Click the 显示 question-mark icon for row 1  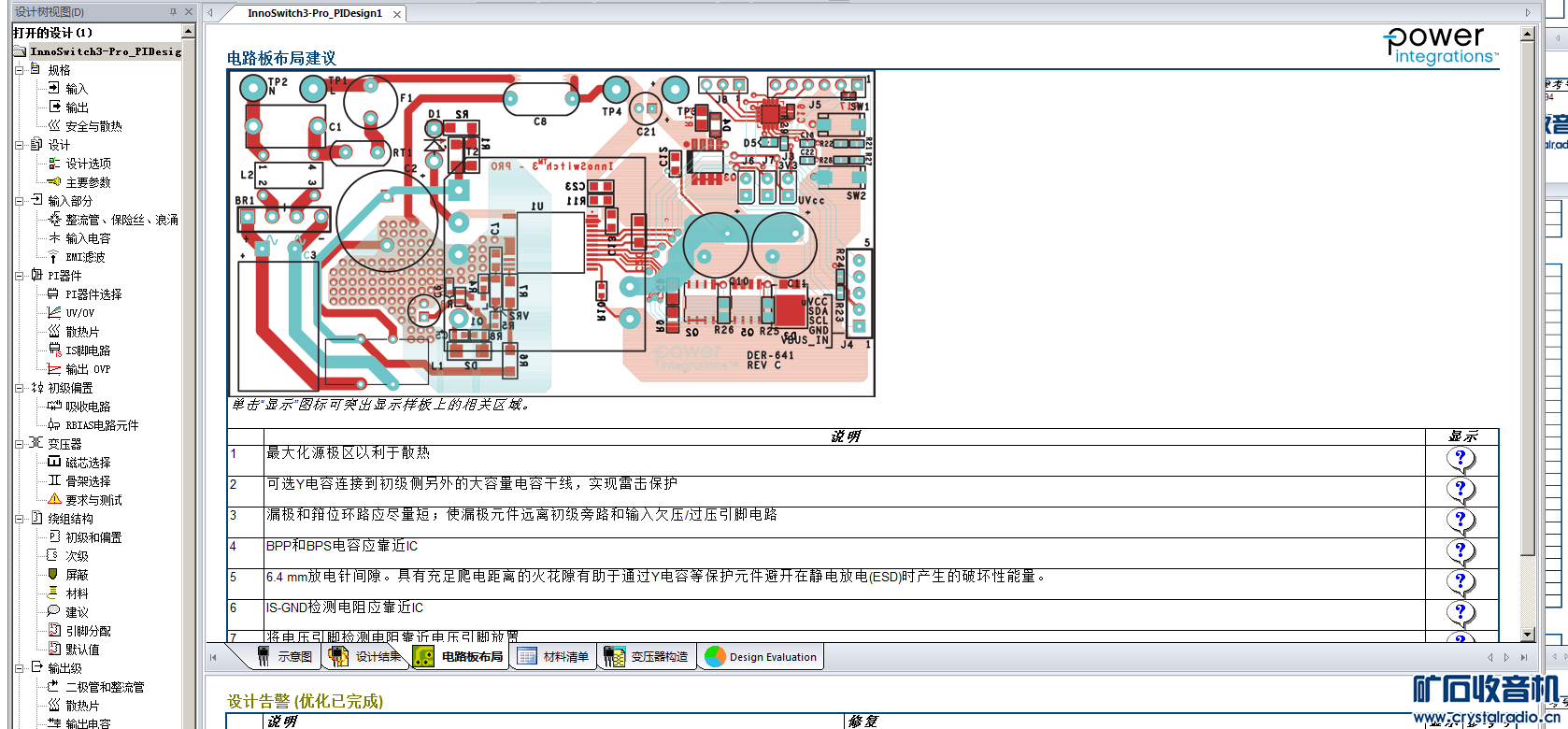1460,460
